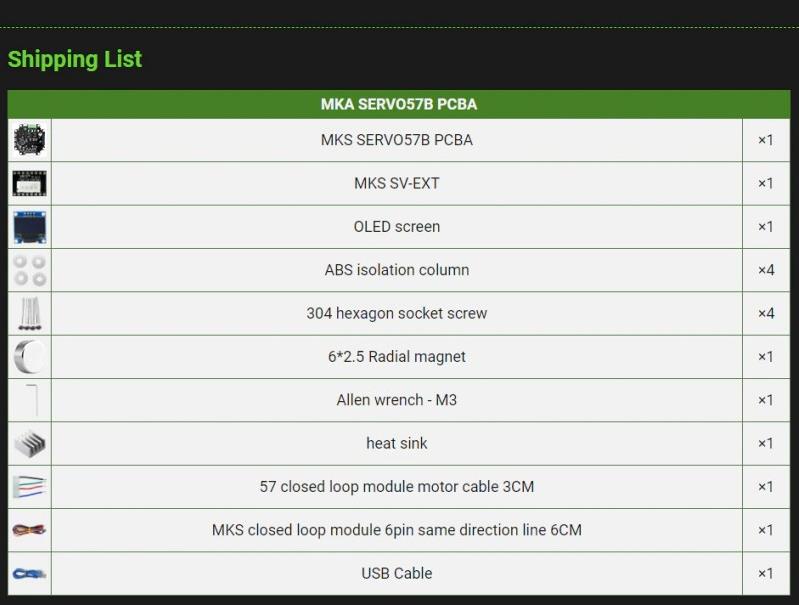Click the ABS isolation column thumbnail
Viewport: 799px width, 605px height.
(x=30, y=270)
